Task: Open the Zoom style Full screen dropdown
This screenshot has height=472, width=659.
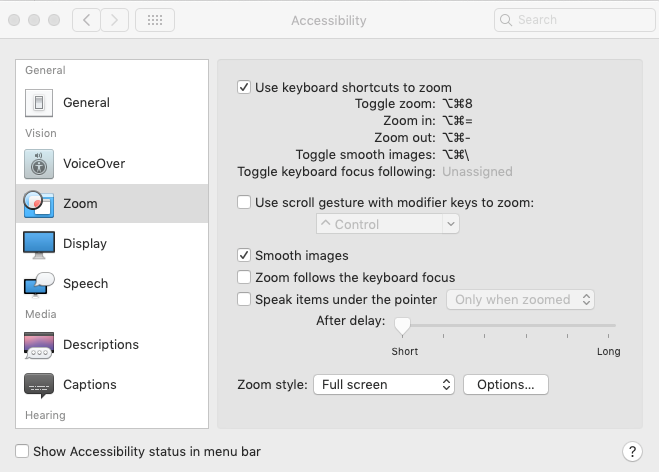Action: (384, 385)
